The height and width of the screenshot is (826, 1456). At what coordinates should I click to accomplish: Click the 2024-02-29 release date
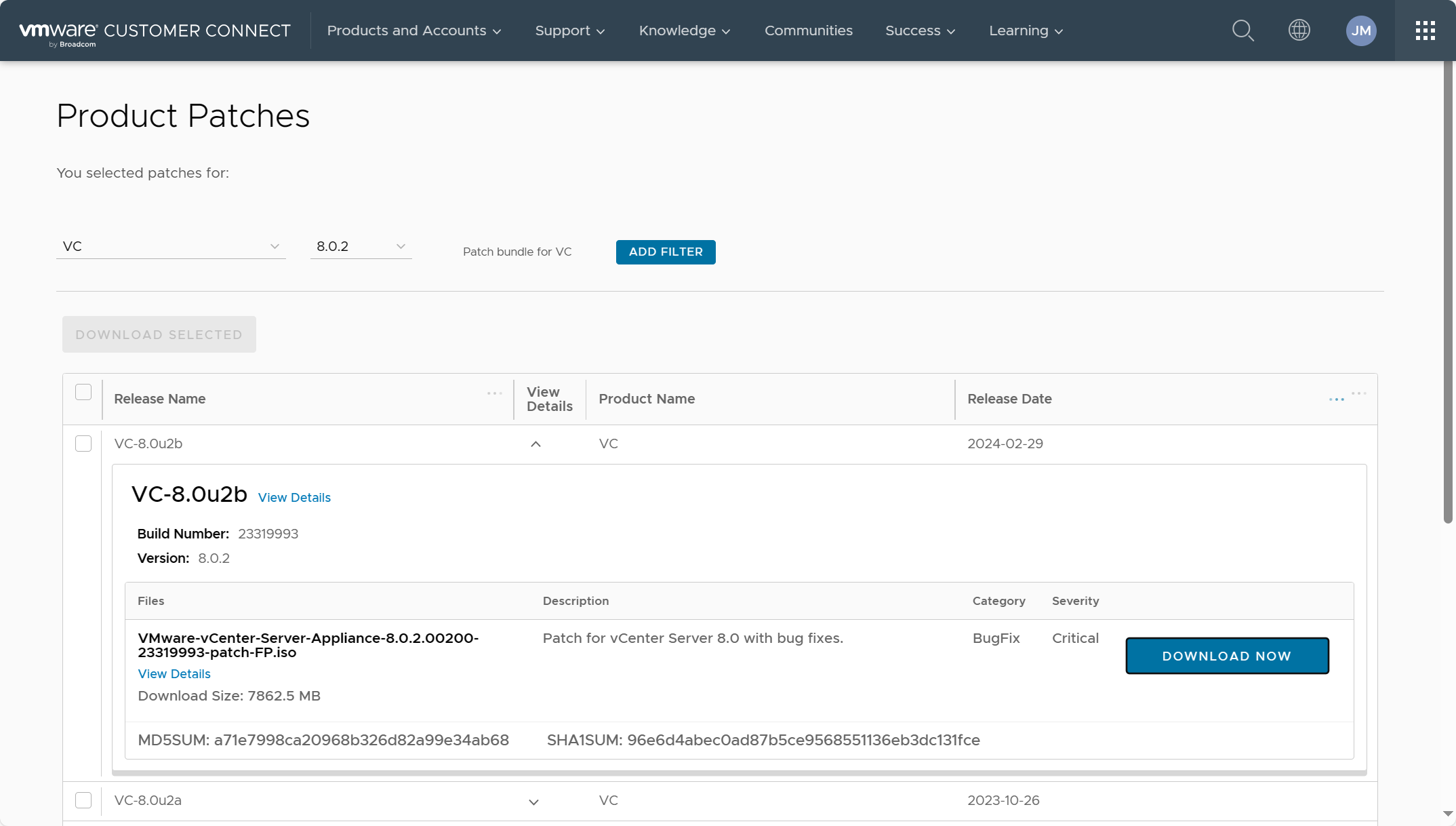tap(1005, 444)
